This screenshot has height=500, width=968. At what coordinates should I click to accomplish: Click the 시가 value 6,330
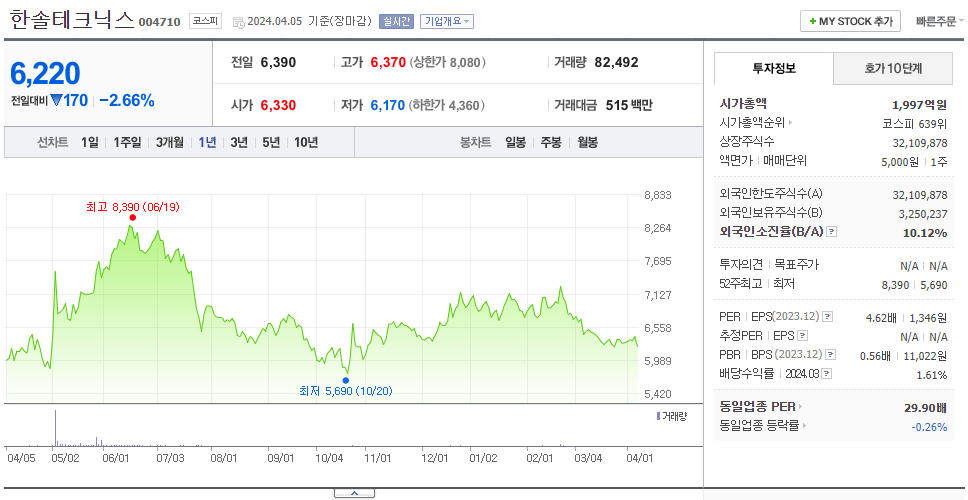coord(278,106)
